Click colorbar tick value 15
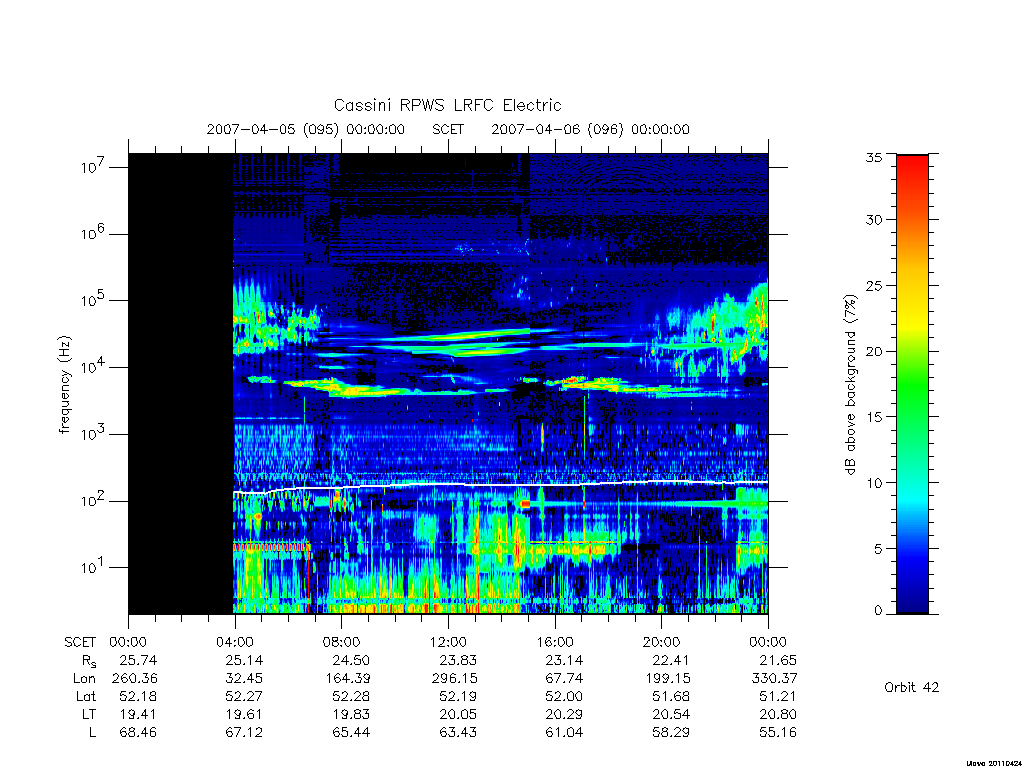Screen dimensions: 1024x768 874,417
